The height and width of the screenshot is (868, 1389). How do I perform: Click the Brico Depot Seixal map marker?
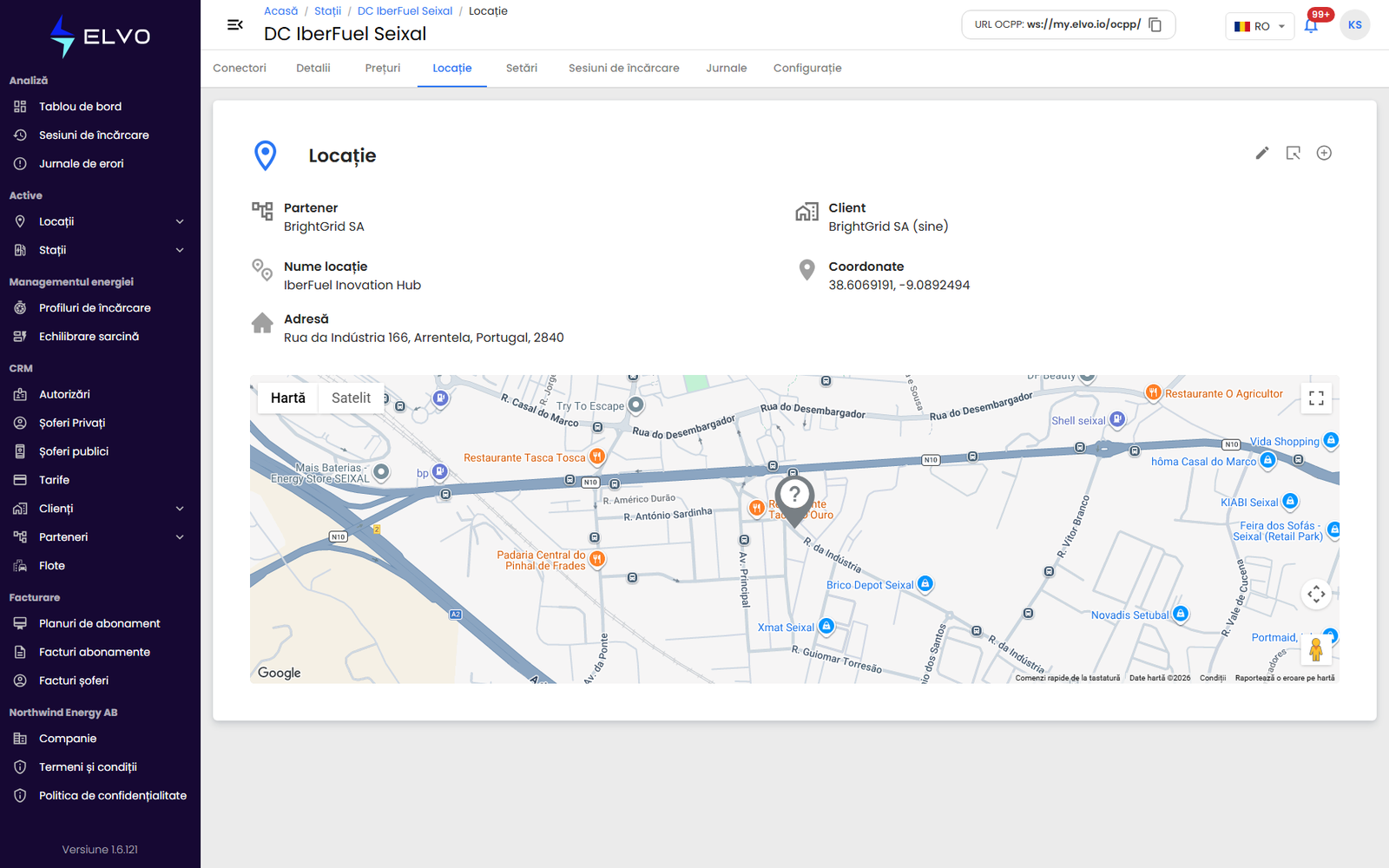[925, 583]
